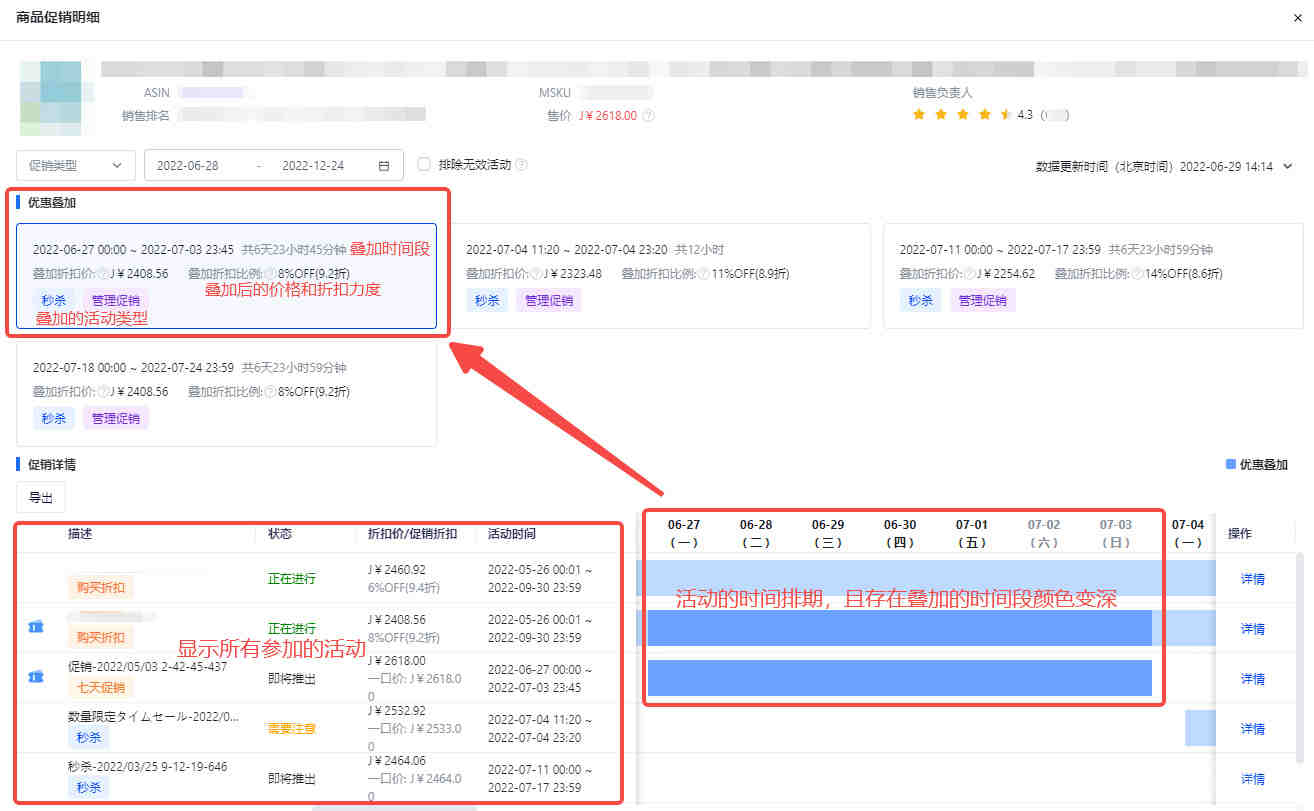Click 叠加折扣比例 help icon in 2022-06-27 card

coord(270,274)
